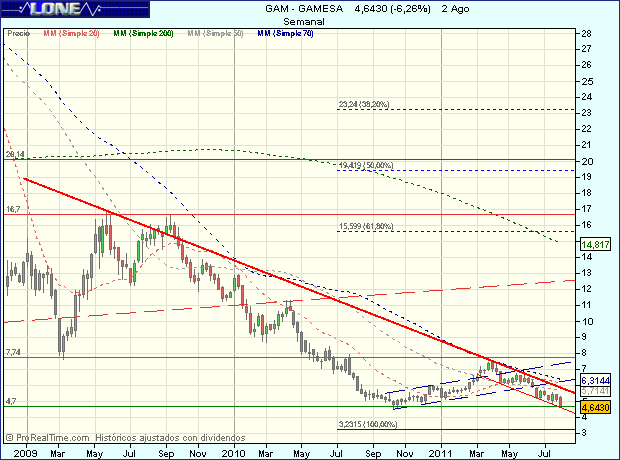
Task: Click the 2011 marker on time axis
Action: coord(444,453)
